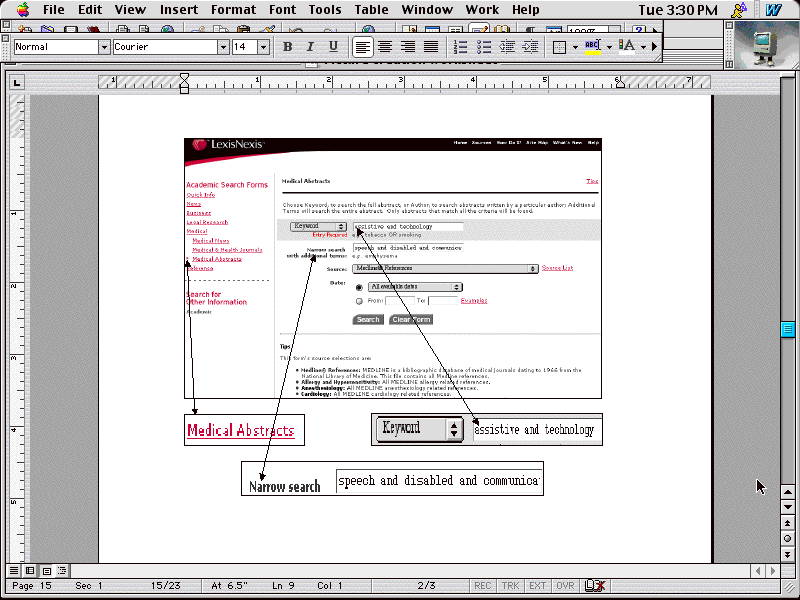Toggle underline formatting

pos(333,47)
